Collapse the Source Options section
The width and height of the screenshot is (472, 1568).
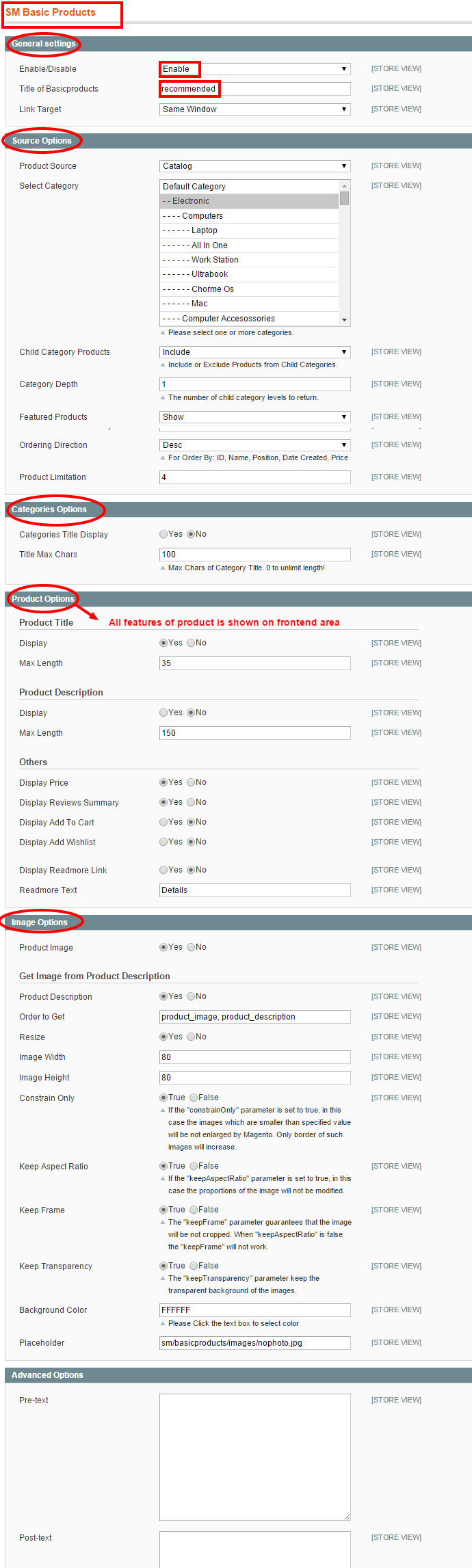click(238, 141)
